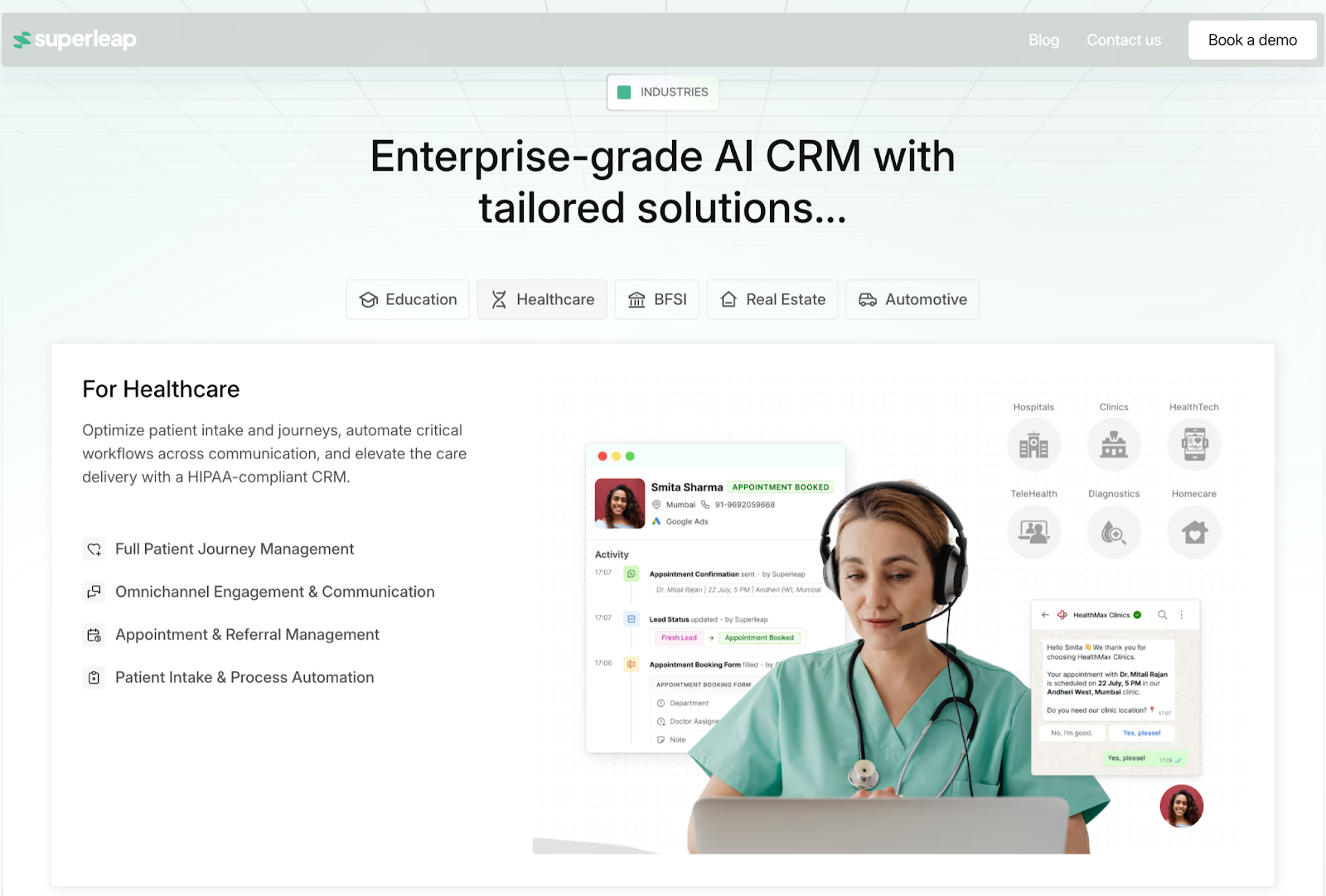Select the Healthcare industry tab
The image size is (1326, 896).
click(x=542, y=299)
